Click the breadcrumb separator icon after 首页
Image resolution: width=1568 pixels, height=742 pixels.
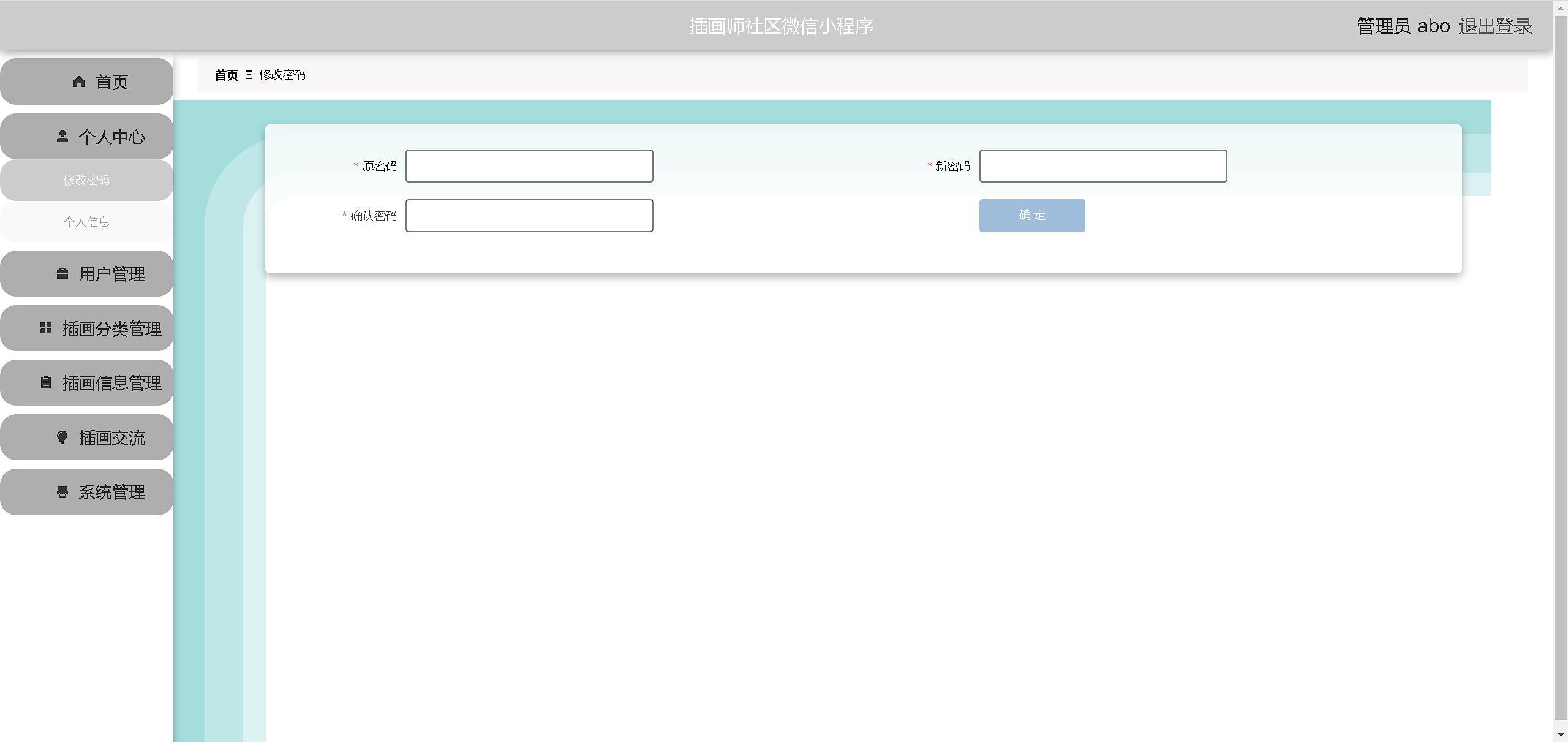(x=249, y=75)
